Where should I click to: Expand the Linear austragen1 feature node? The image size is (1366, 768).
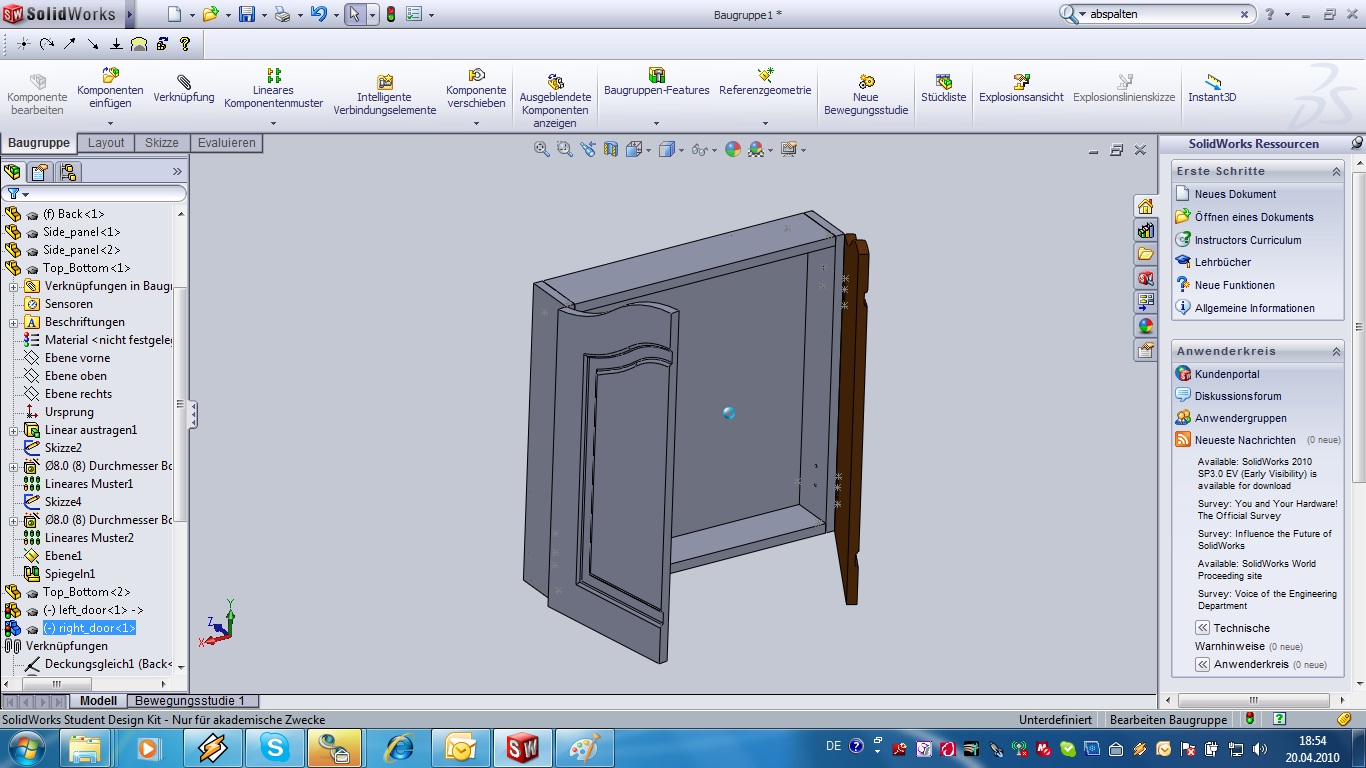pyautogui.click(x=14, y=430)
